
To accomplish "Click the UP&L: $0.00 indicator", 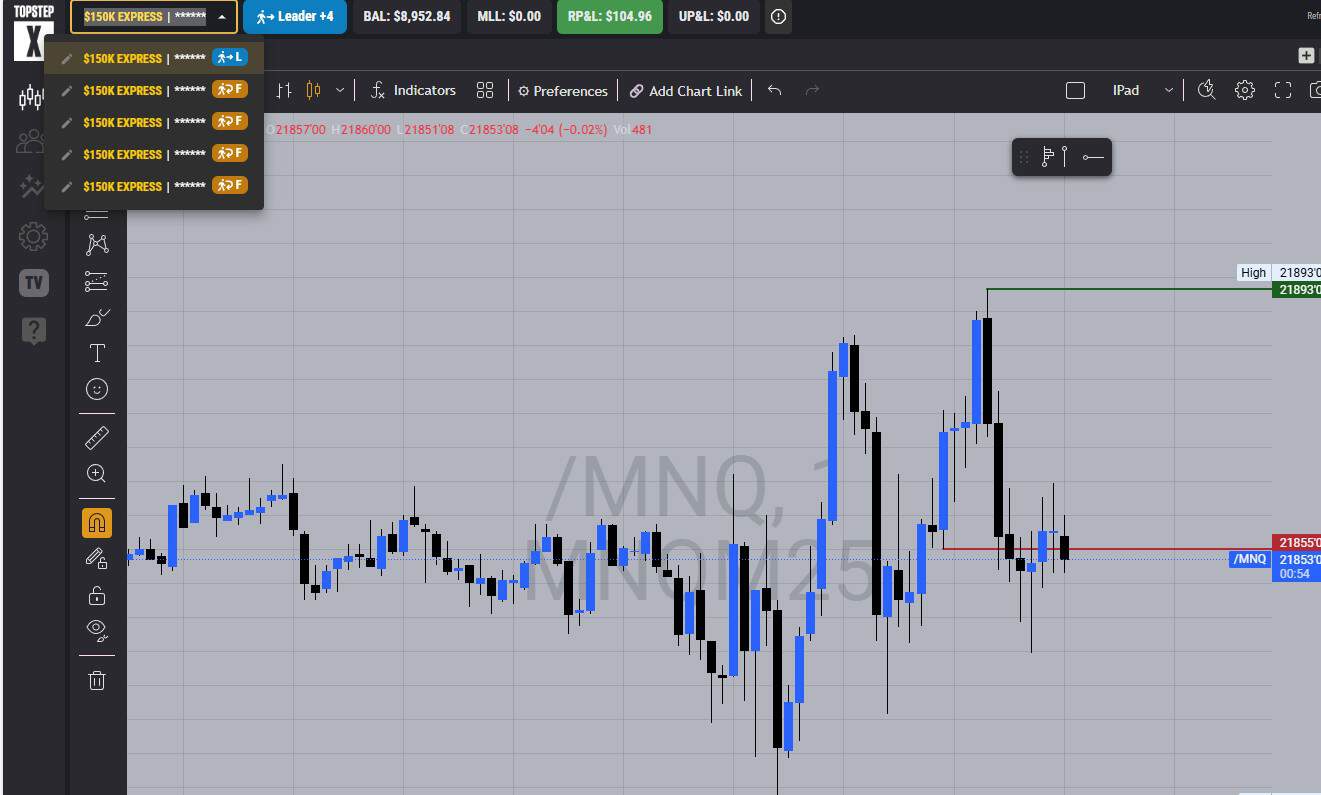I will [x=714, y=16].
